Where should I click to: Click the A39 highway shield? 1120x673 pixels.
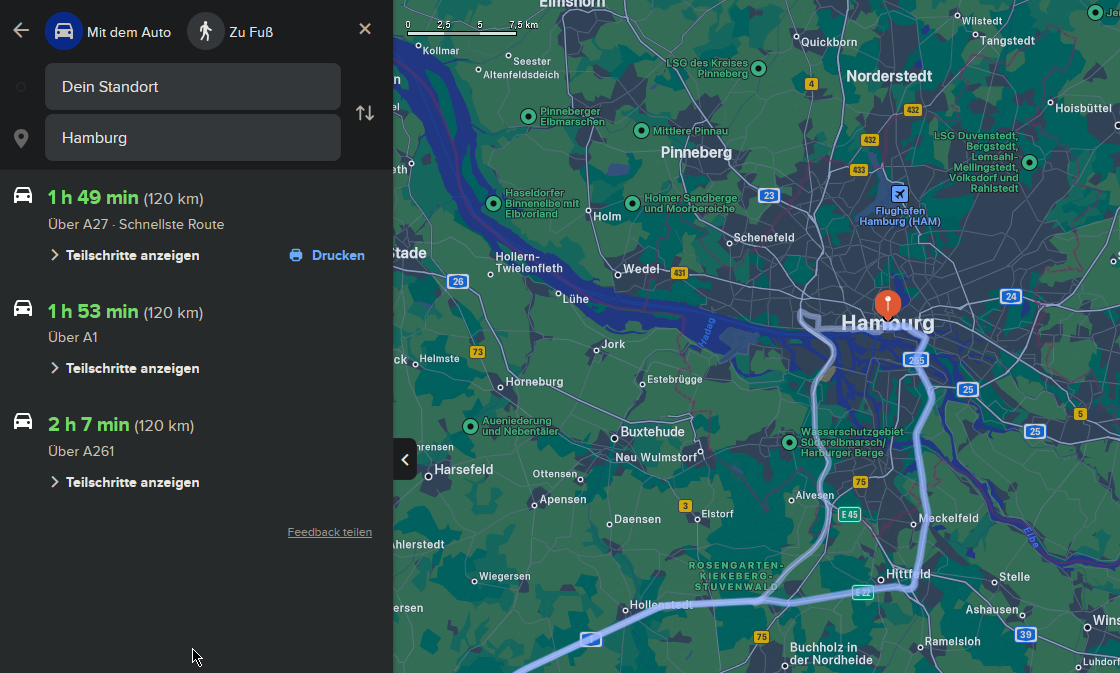1026,634
